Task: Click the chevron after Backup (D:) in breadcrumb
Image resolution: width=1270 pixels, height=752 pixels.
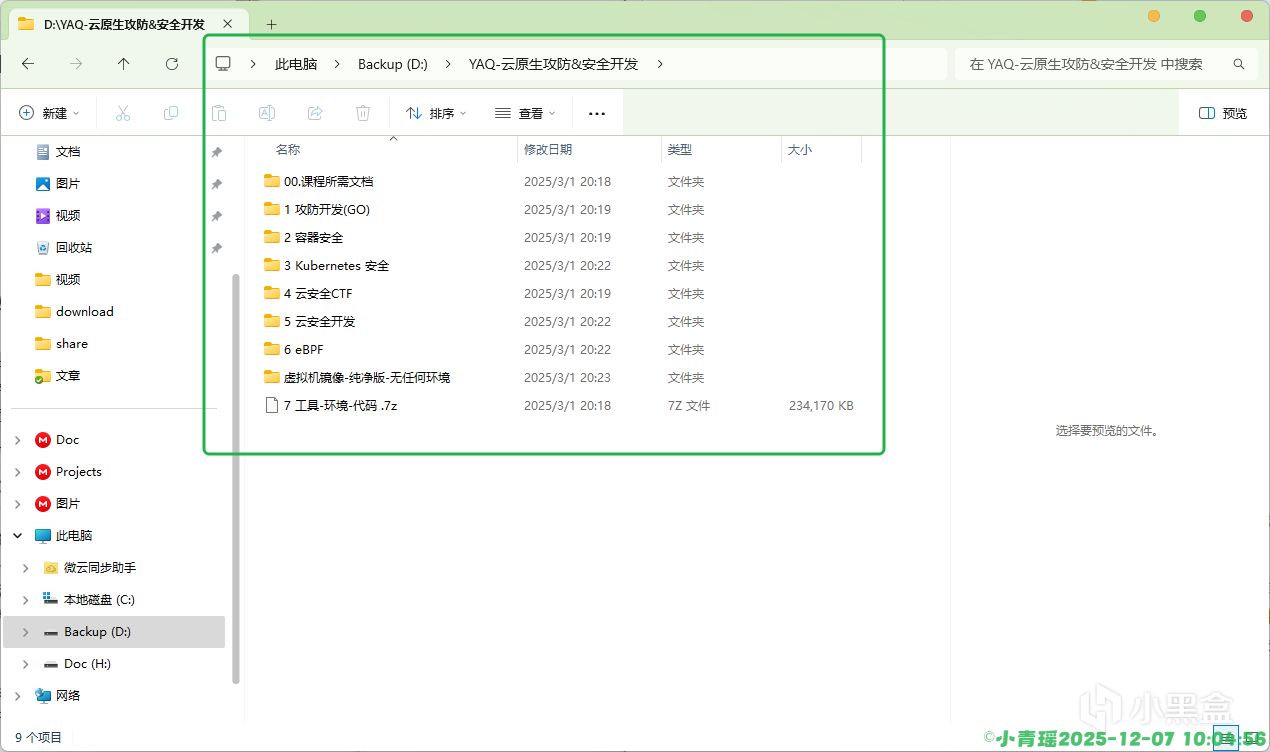Action: click(448, 63)
